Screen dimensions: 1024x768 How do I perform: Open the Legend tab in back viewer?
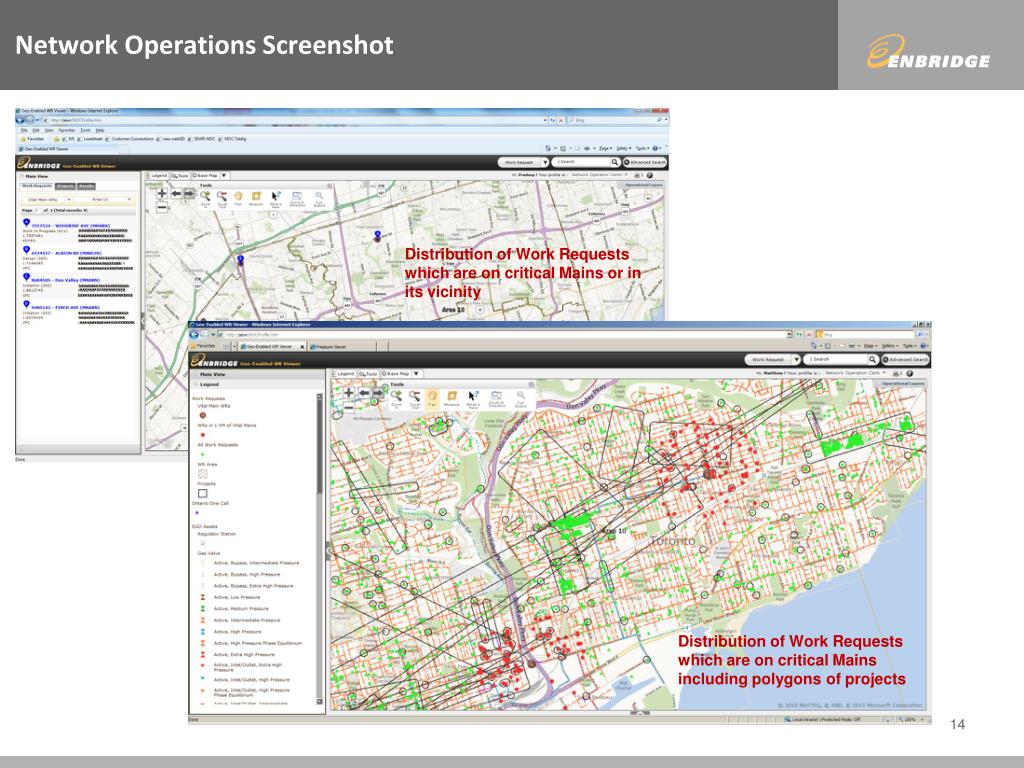tap(157, 176)
